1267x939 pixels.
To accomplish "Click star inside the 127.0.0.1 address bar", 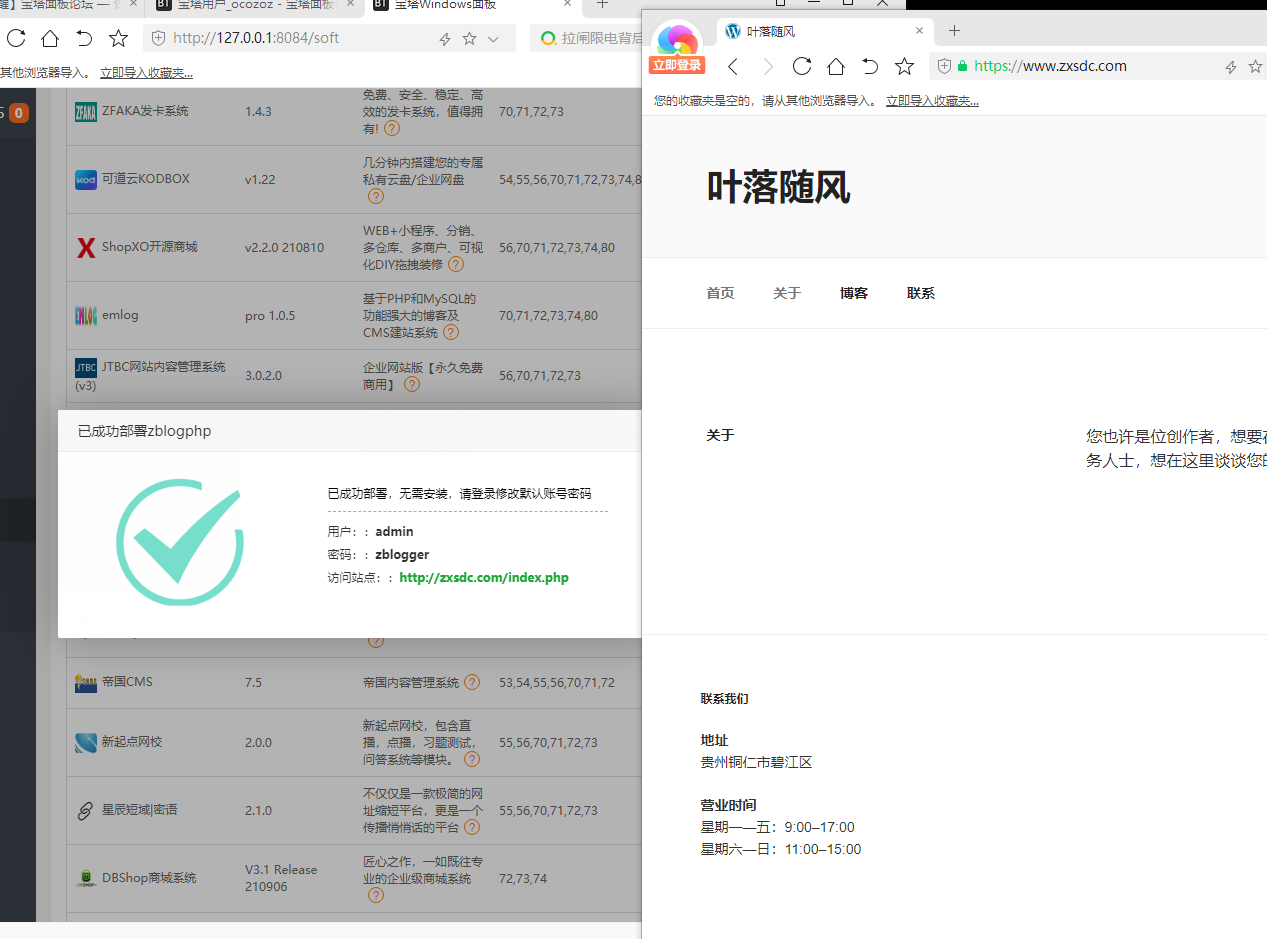I will [469, 39].
